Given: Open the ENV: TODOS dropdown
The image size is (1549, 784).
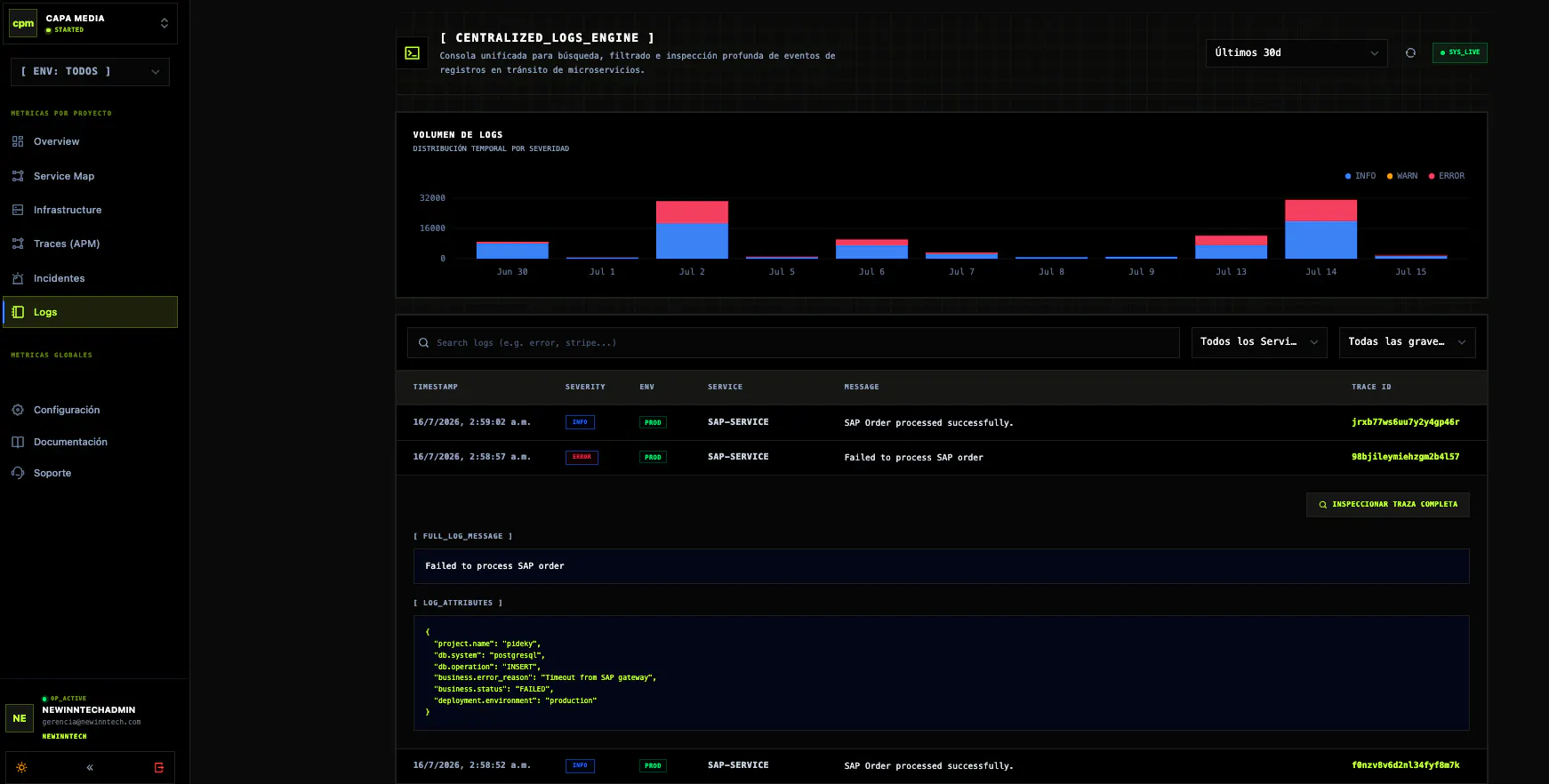Looking at the screenshot, I should (x=90, y=71).
